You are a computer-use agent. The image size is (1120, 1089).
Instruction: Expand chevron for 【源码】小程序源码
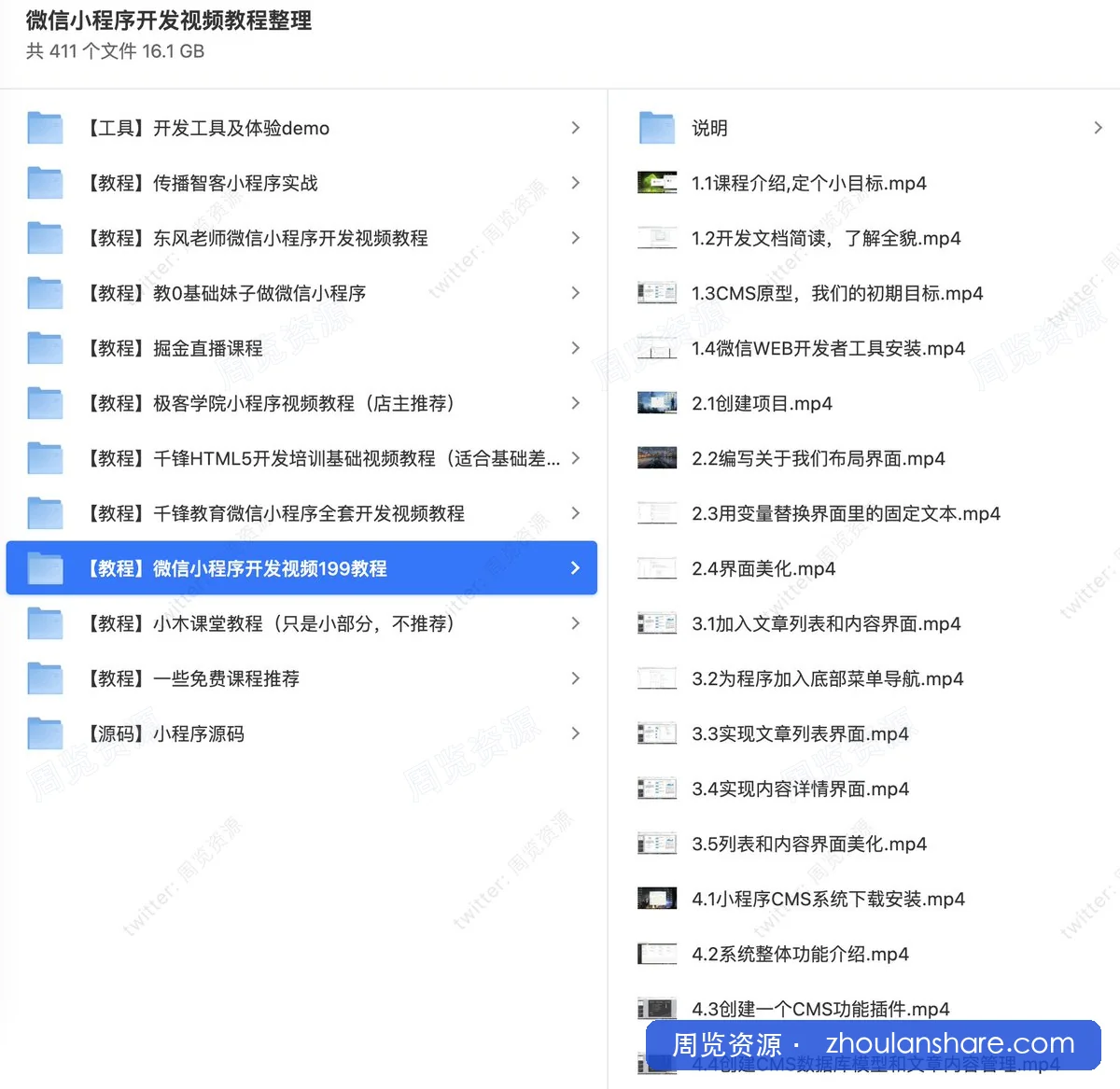[x=575, y=733]
